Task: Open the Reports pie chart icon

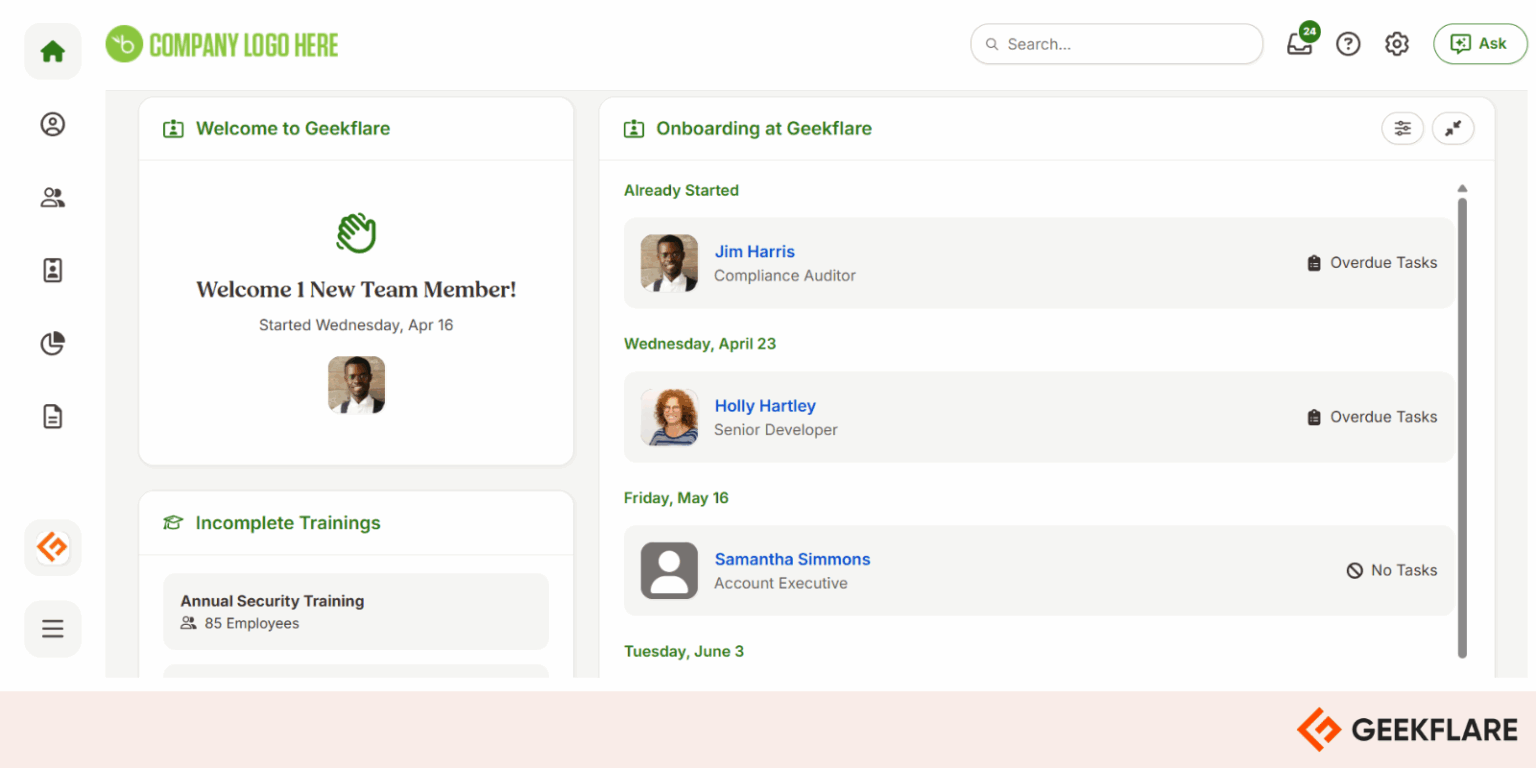Action: pos(52,343)
